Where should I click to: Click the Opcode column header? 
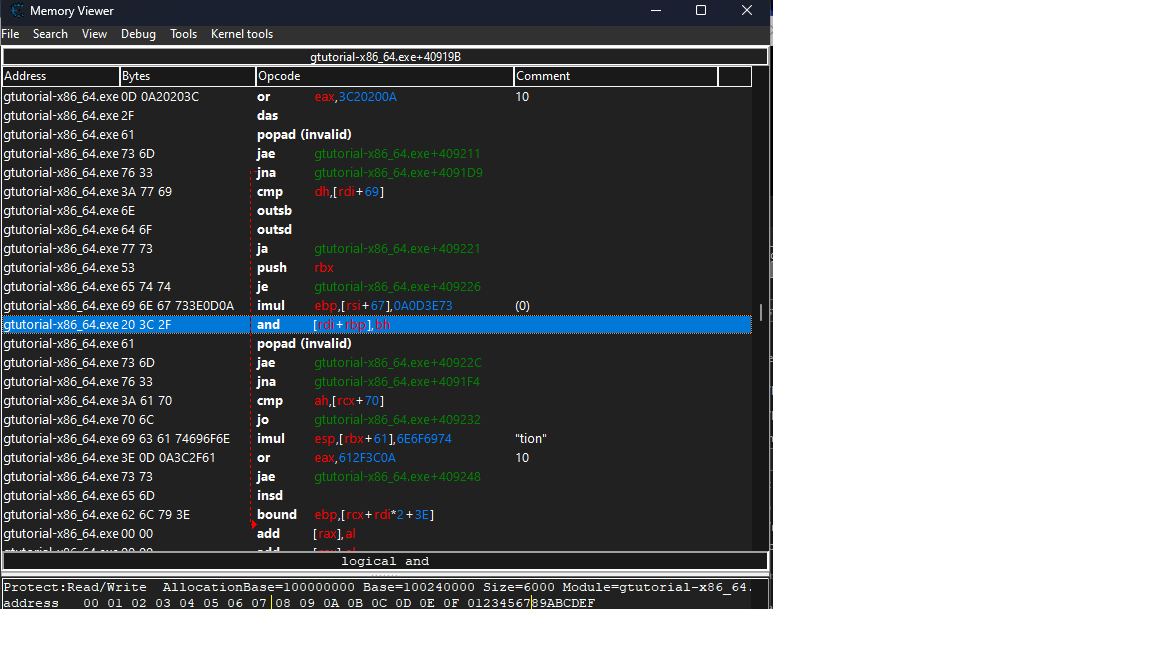coord(384,76)
